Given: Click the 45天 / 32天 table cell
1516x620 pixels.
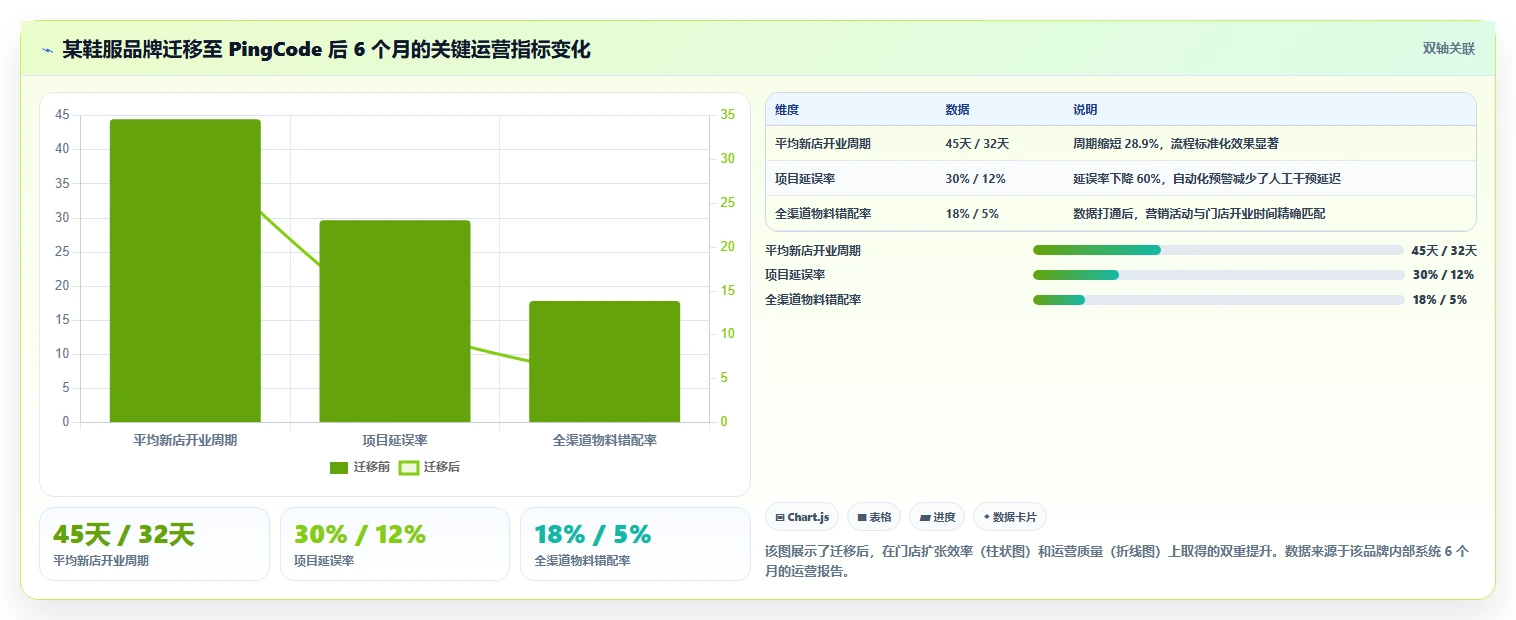Looking at the screenshot, I should pyautogui.click(x=999, y=144).
